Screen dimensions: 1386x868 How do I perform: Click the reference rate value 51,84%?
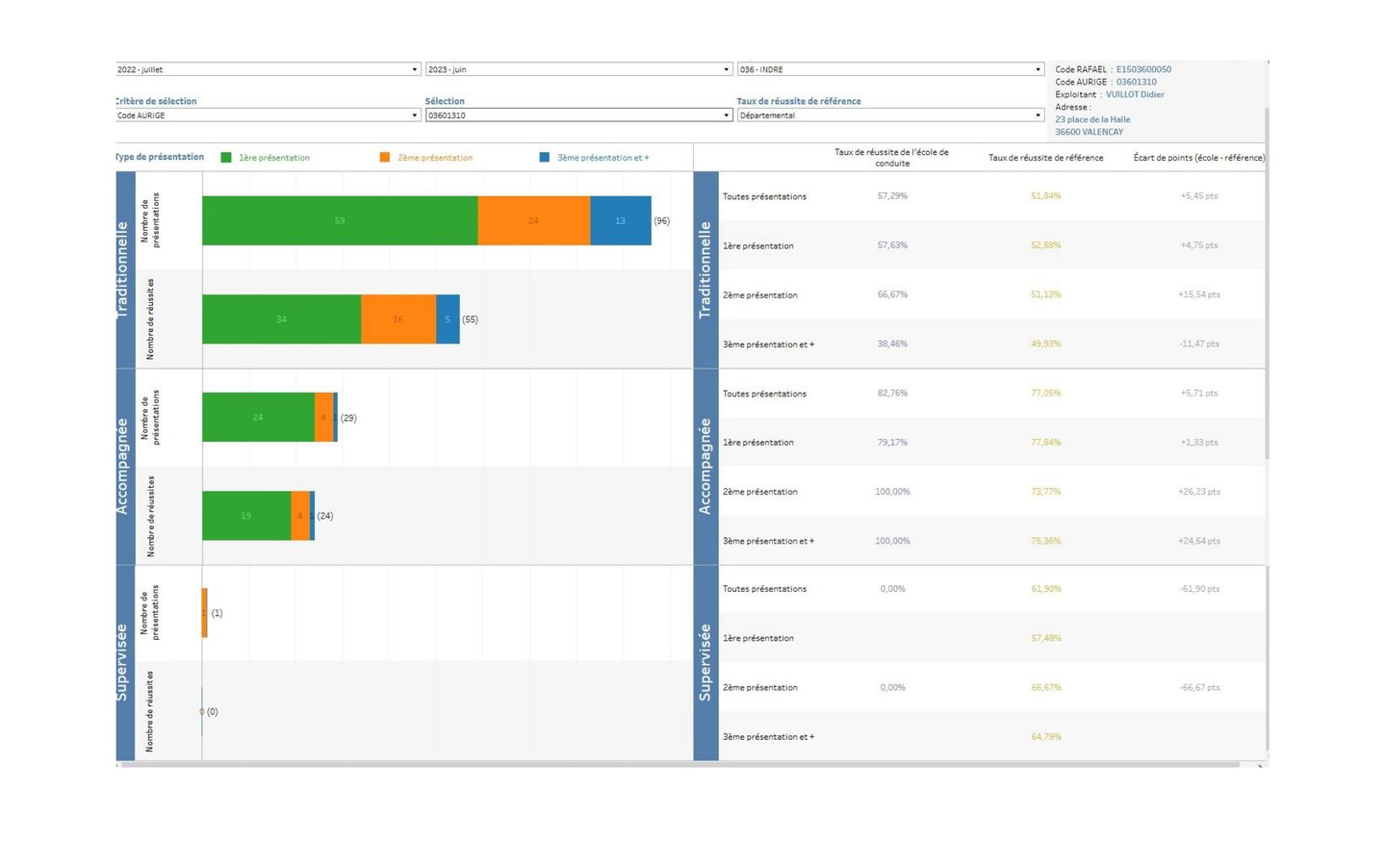[x=1046, y=196]
